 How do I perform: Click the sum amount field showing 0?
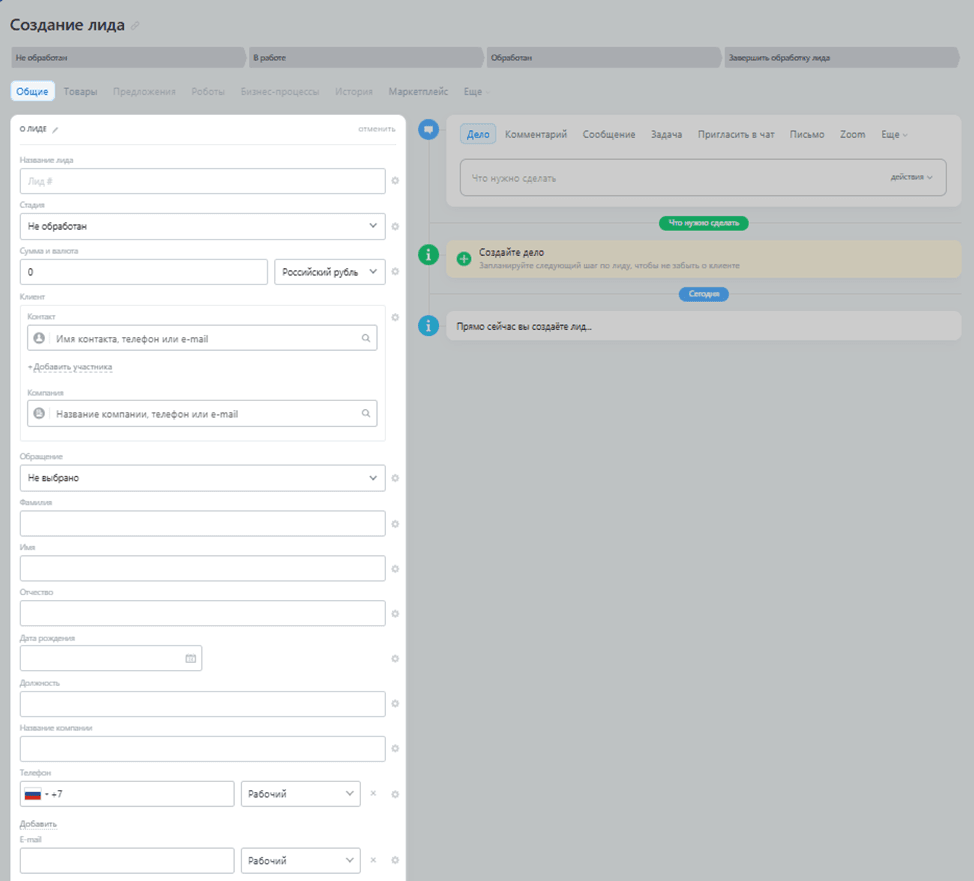(143, 272)
